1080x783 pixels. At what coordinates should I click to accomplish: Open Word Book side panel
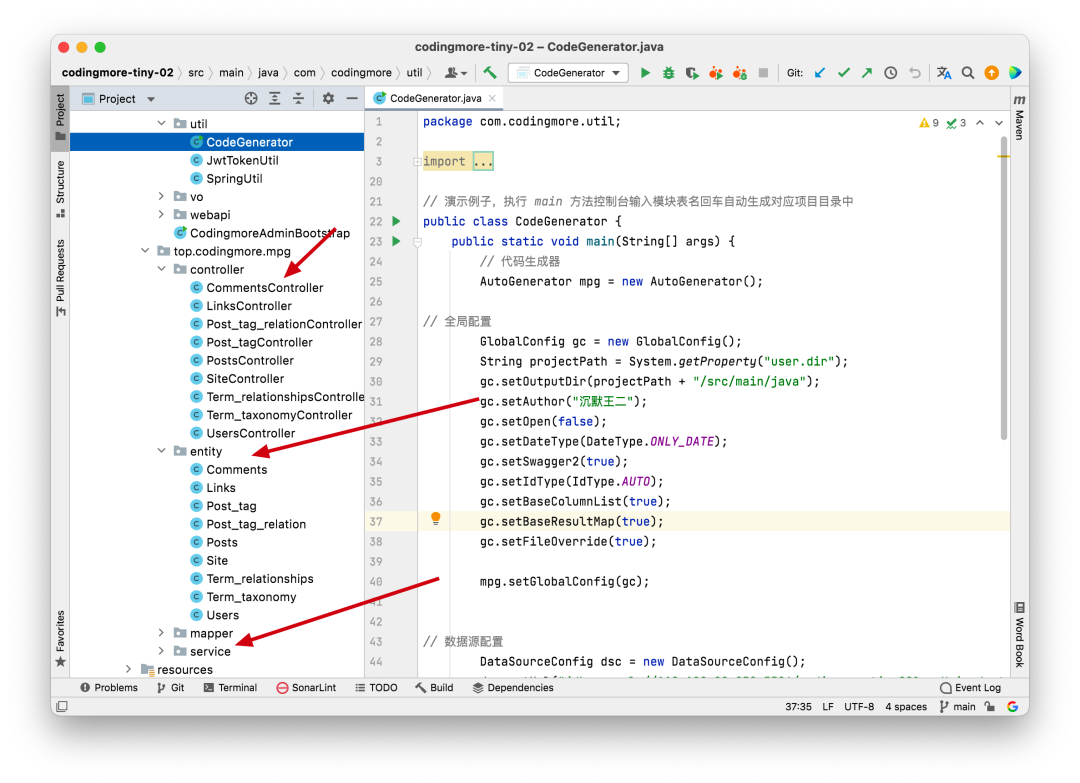pos(1019,635)
